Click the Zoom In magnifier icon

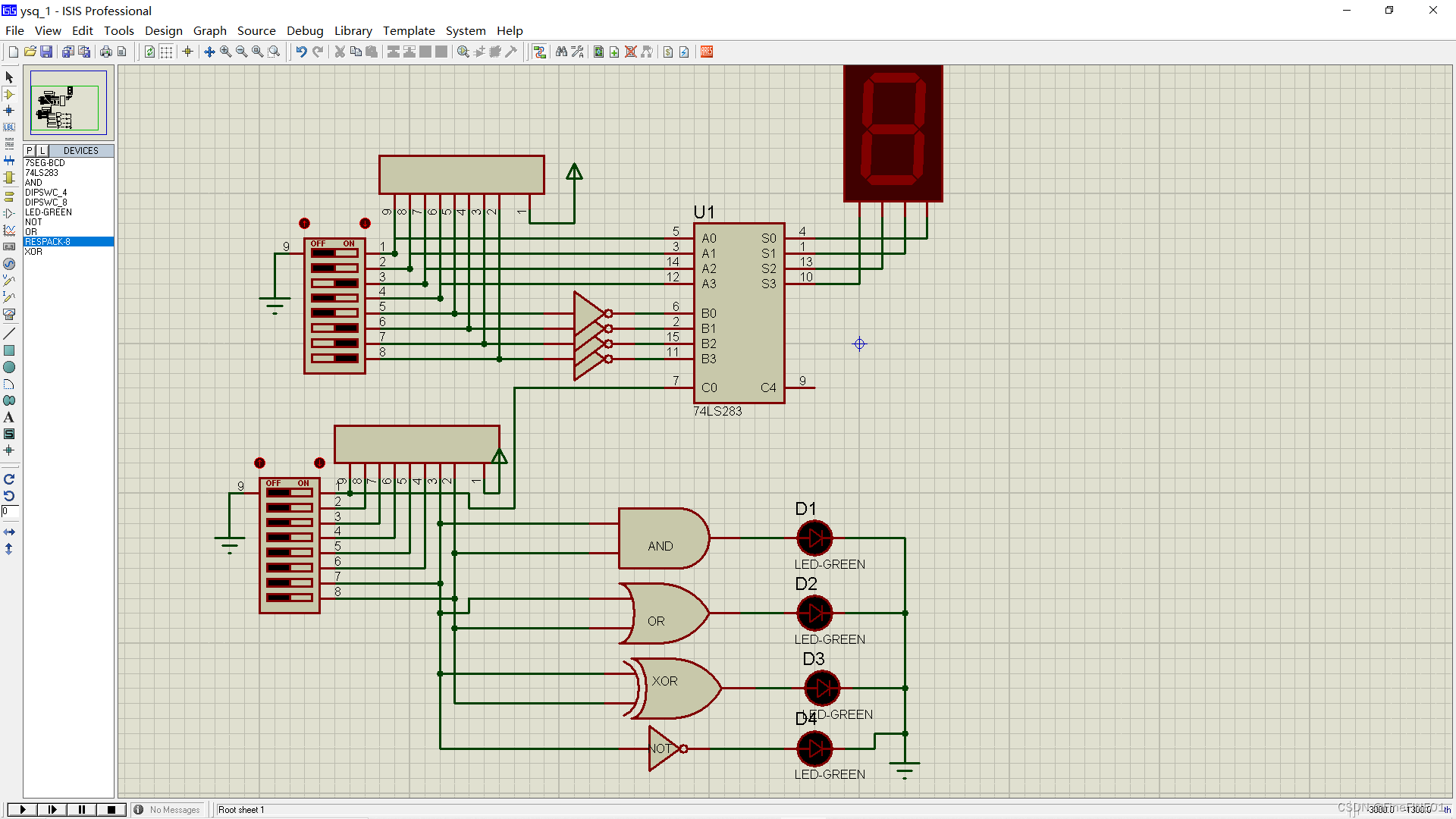(x=225, y=52)
